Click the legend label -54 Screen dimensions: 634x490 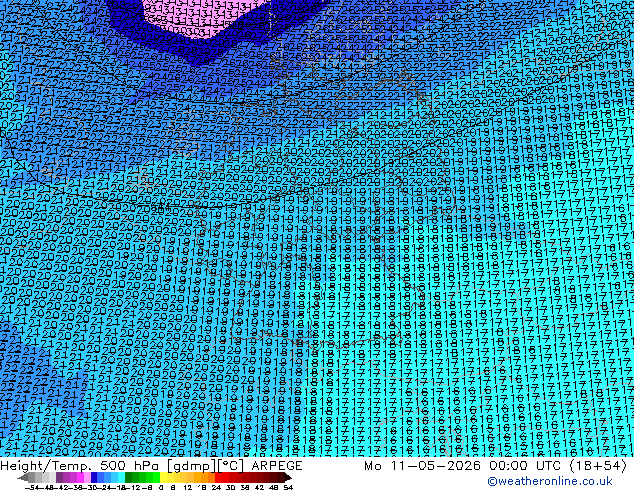coord(32,488)
